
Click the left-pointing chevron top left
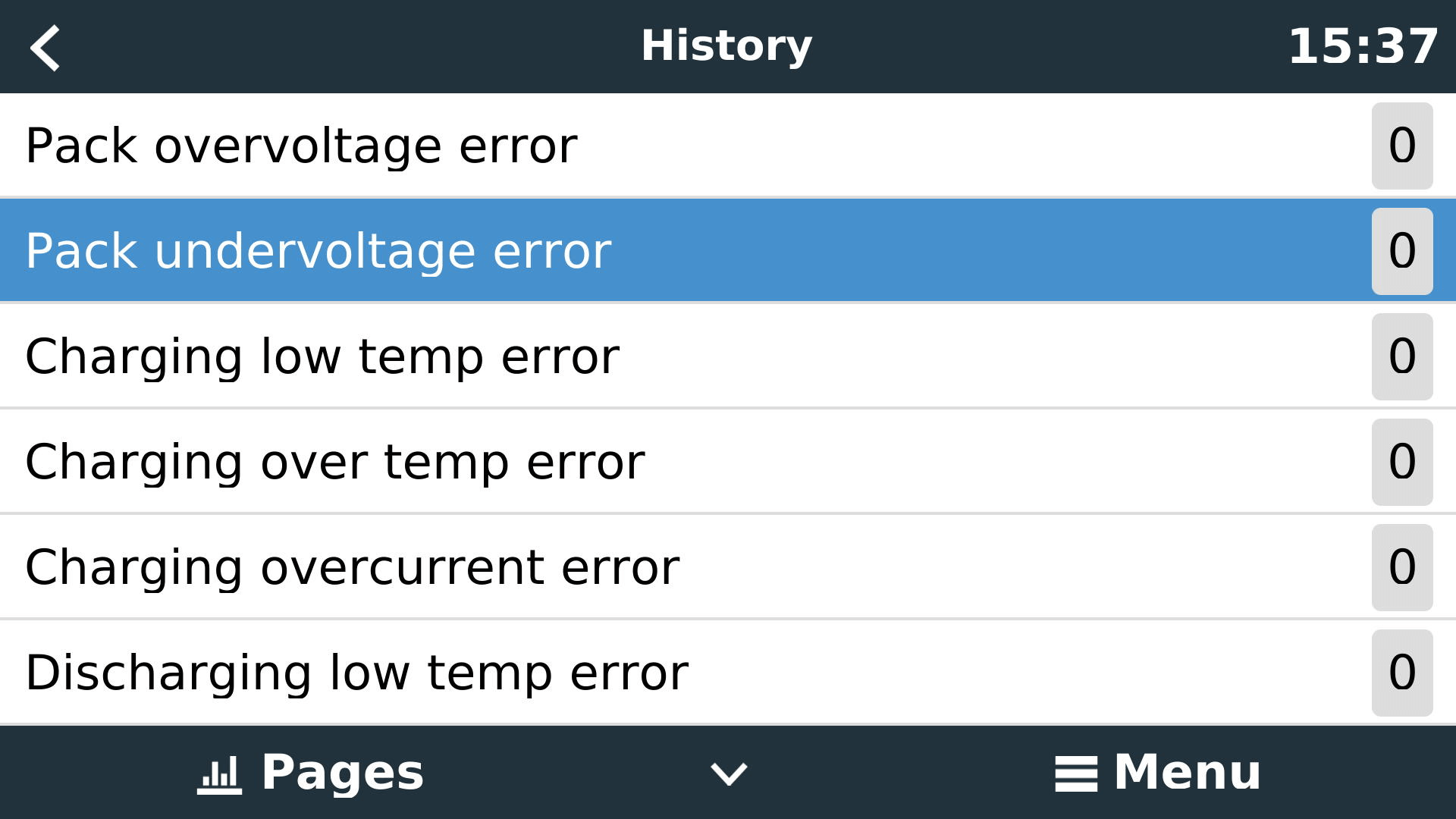(45, 47)
